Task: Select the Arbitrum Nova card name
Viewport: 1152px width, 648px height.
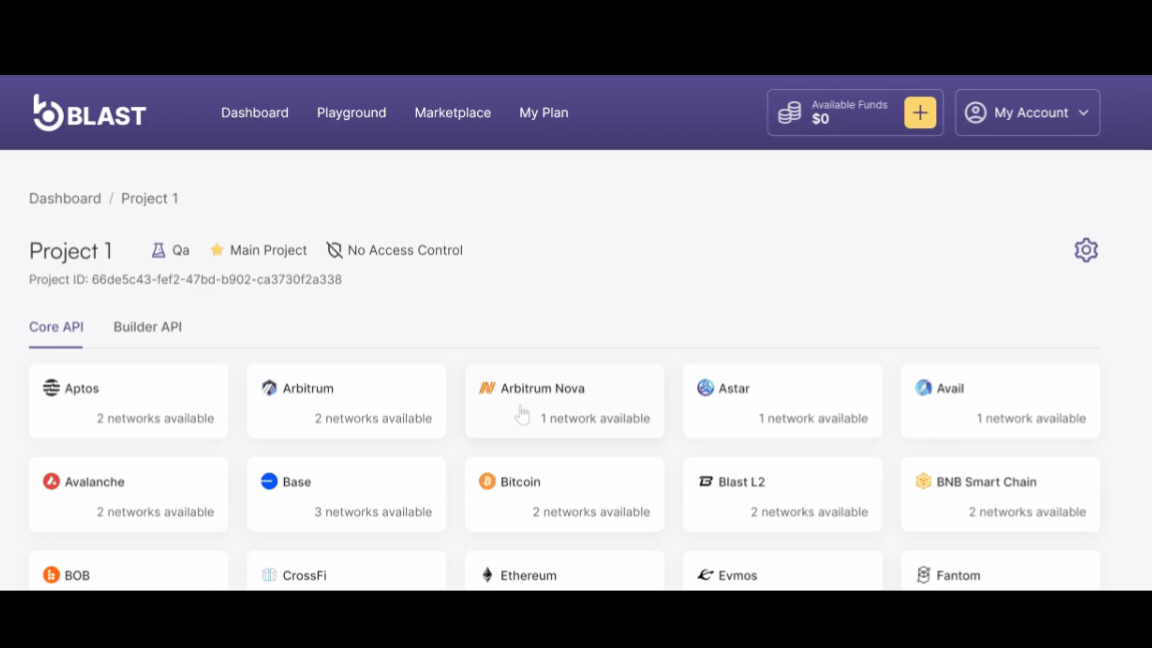Action: point(542,388)
